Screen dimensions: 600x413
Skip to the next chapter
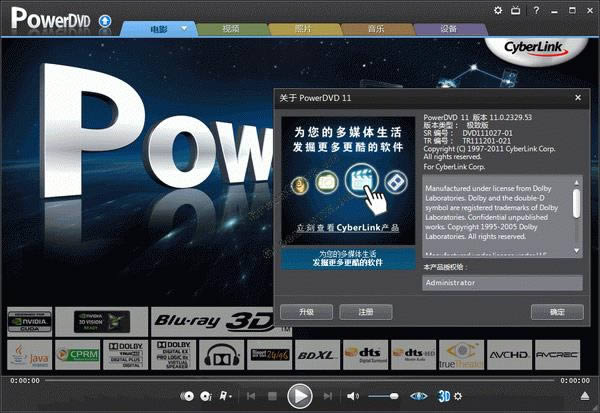tap(327, 396)
